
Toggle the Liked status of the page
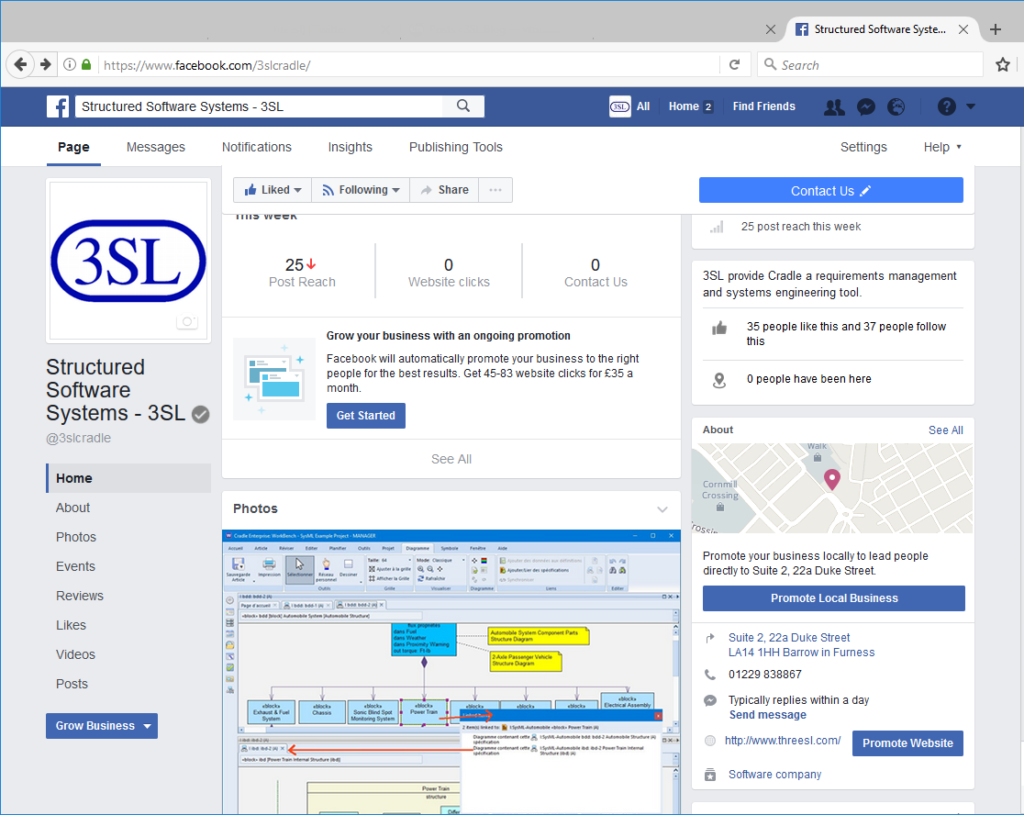(x=271, y=189)
